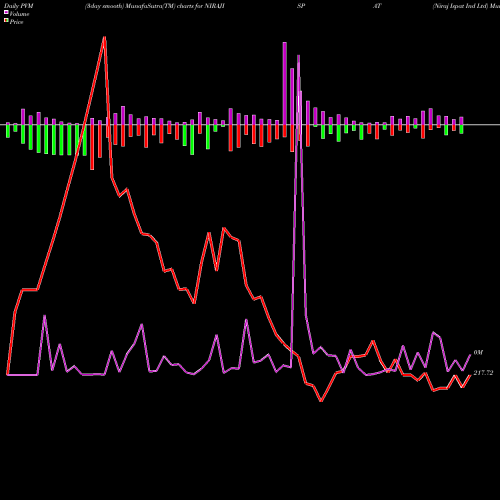Click the '217.72' price value label
The image size is (500, 500).
(483, 373)
